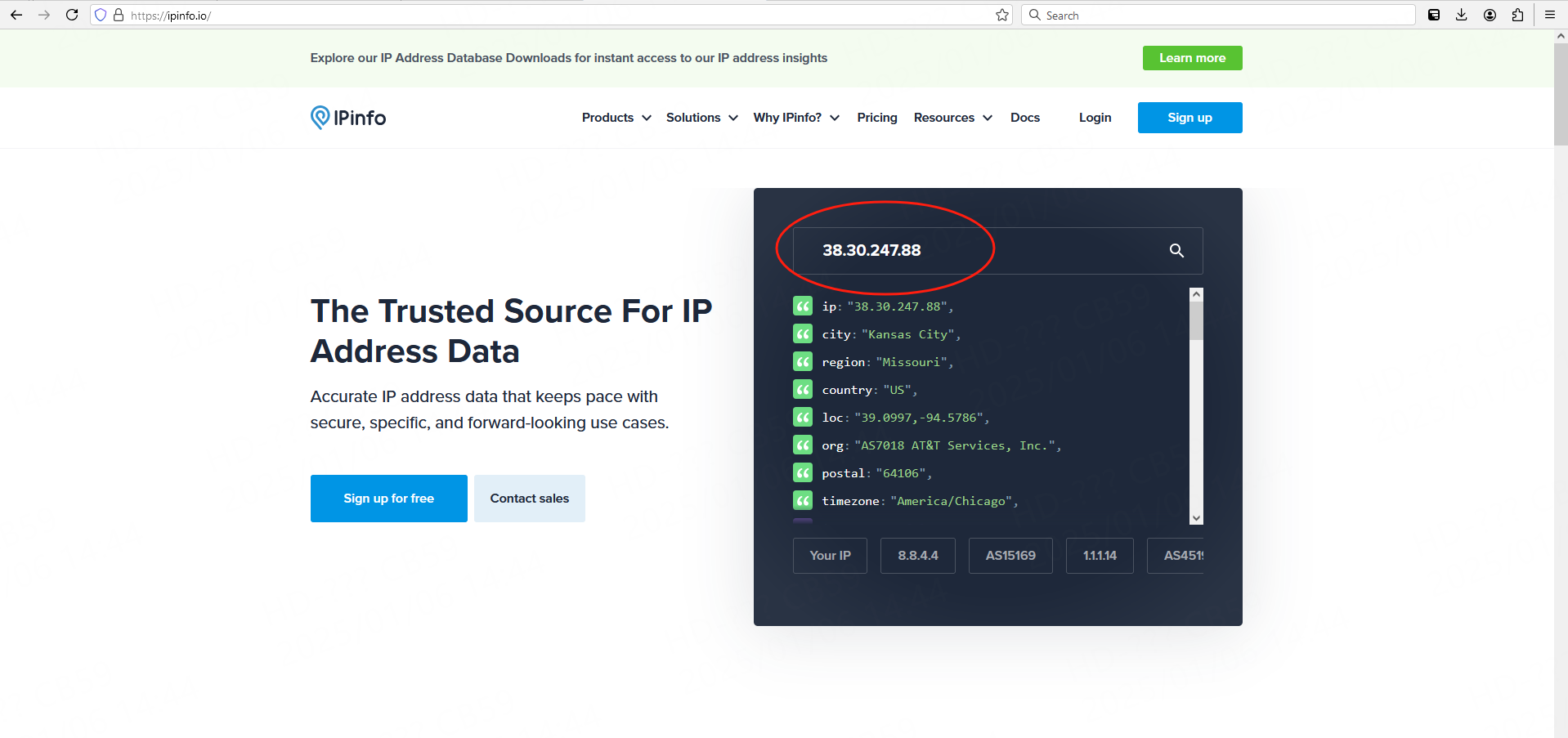Open the browser downloads icon
This screenshot has width=1568, height=738.
click(x=1461, y=15)
